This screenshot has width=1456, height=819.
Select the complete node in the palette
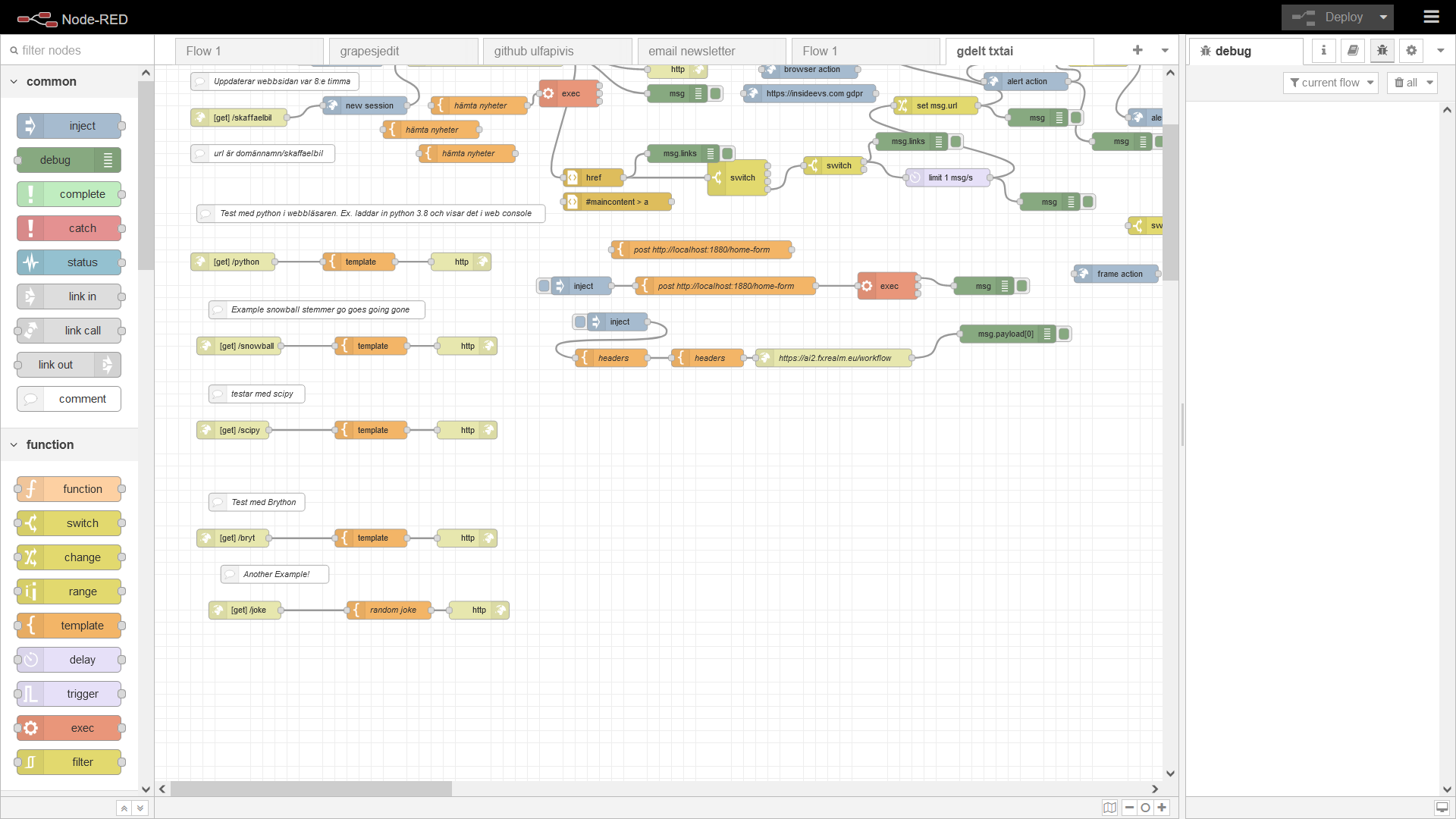[69, 194]
